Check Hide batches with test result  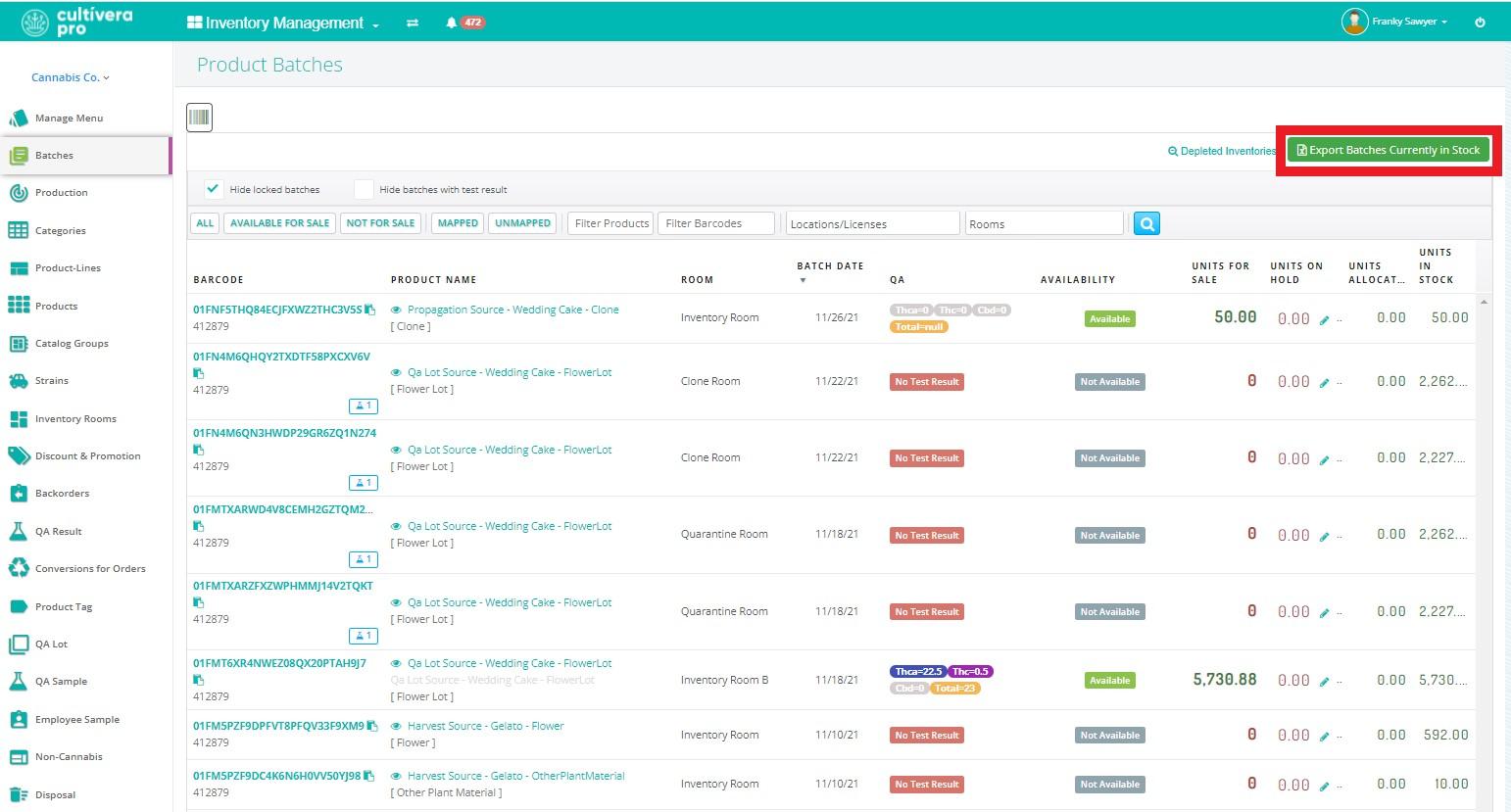[364, 189]
